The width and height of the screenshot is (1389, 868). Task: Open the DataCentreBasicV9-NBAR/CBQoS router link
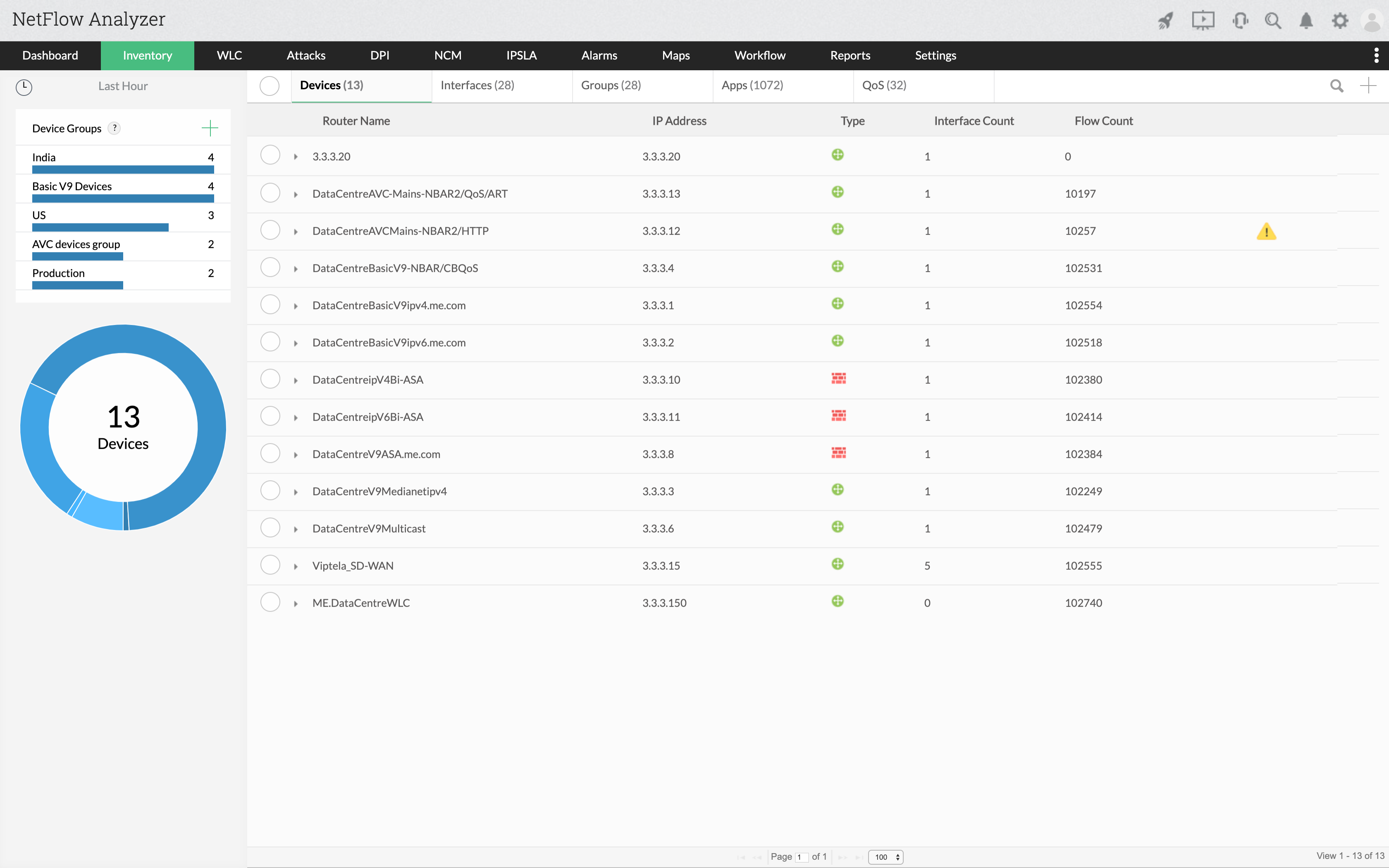(396, 267)
